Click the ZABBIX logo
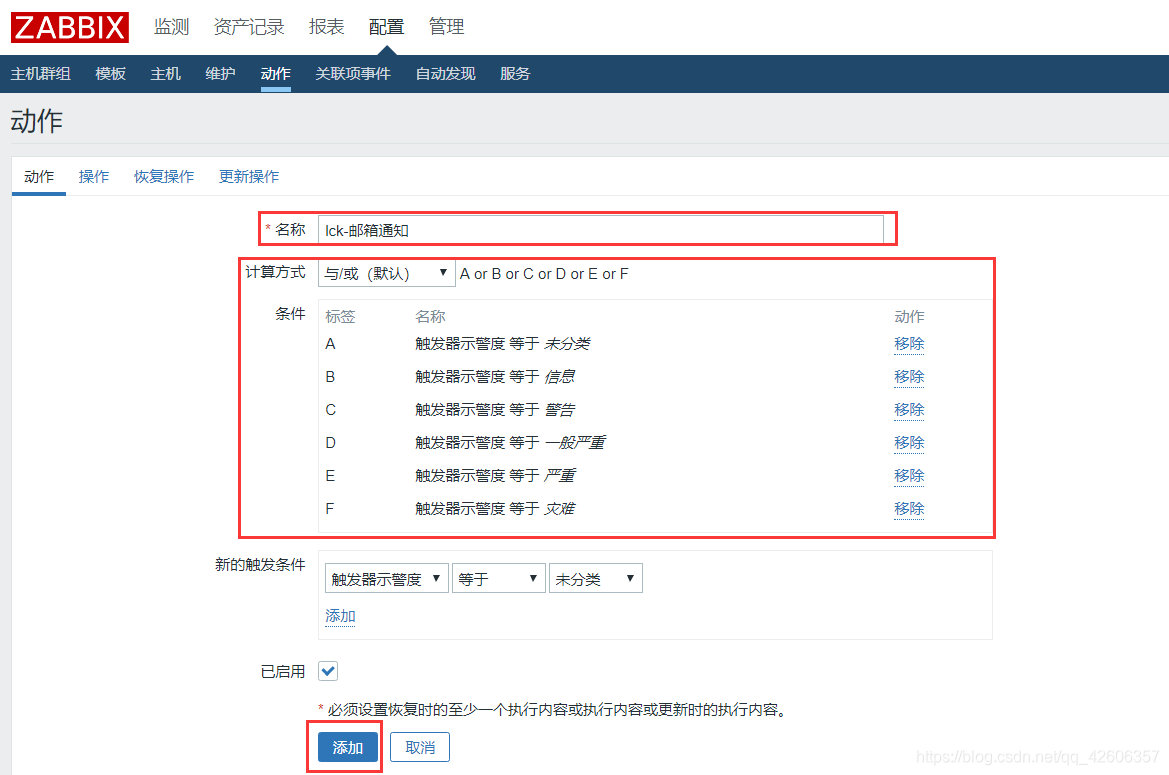Screen dimensions: 1169x775 point(69,28)
